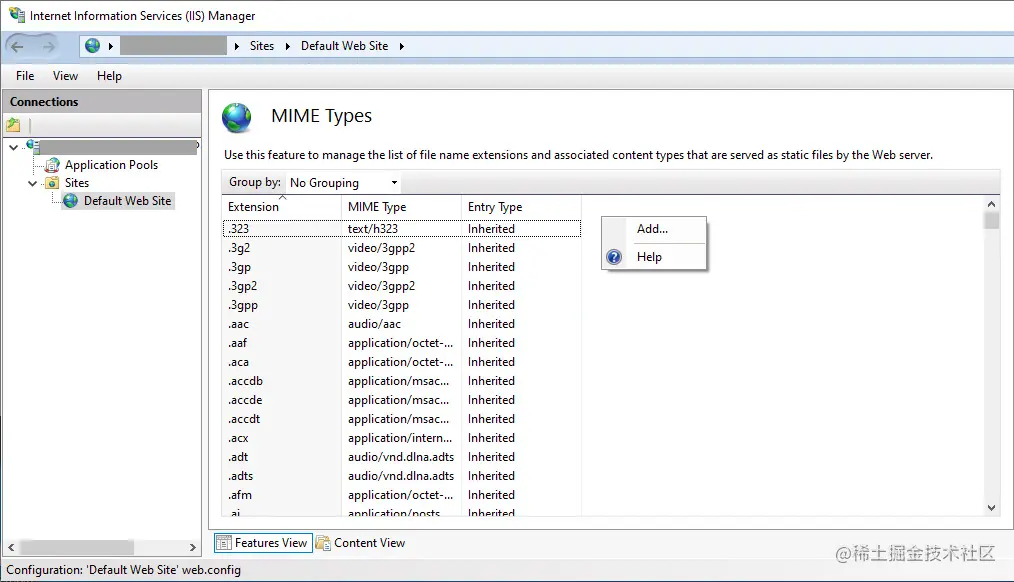Select the .3gp2 extension row
1014x582 pixels.
tap(402, 286)
